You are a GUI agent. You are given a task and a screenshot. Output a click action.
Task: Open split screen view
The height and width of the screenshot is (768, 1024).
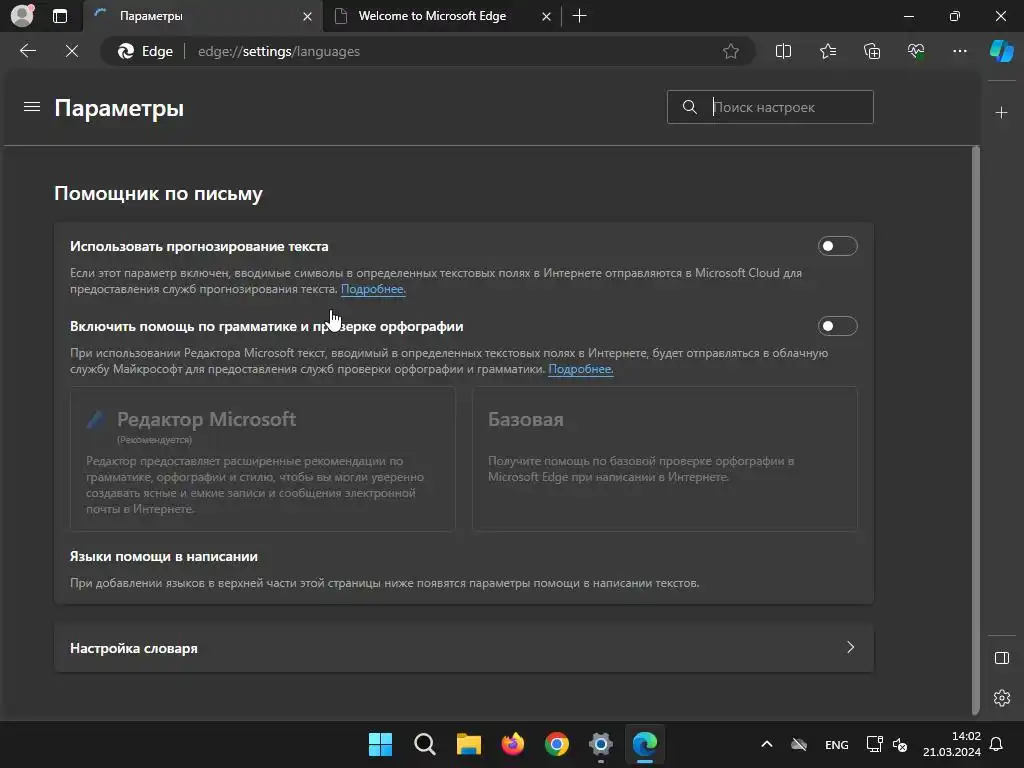tap(783, 51)
